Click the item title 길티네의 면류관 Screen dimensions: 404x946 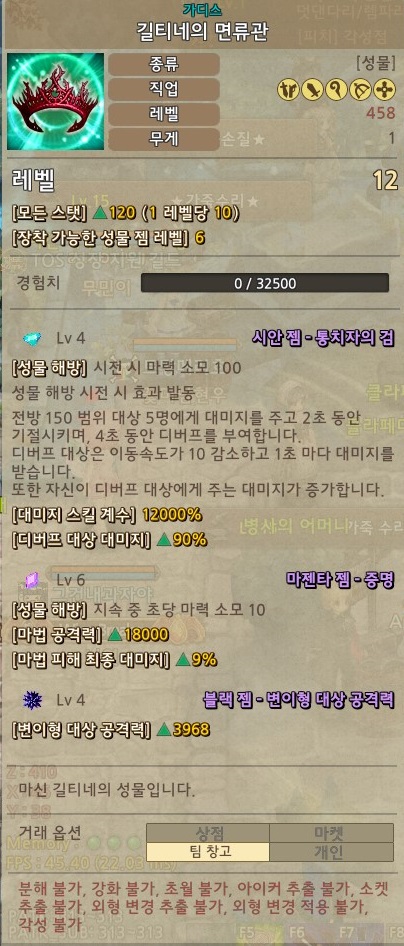[x=201, y=31]
